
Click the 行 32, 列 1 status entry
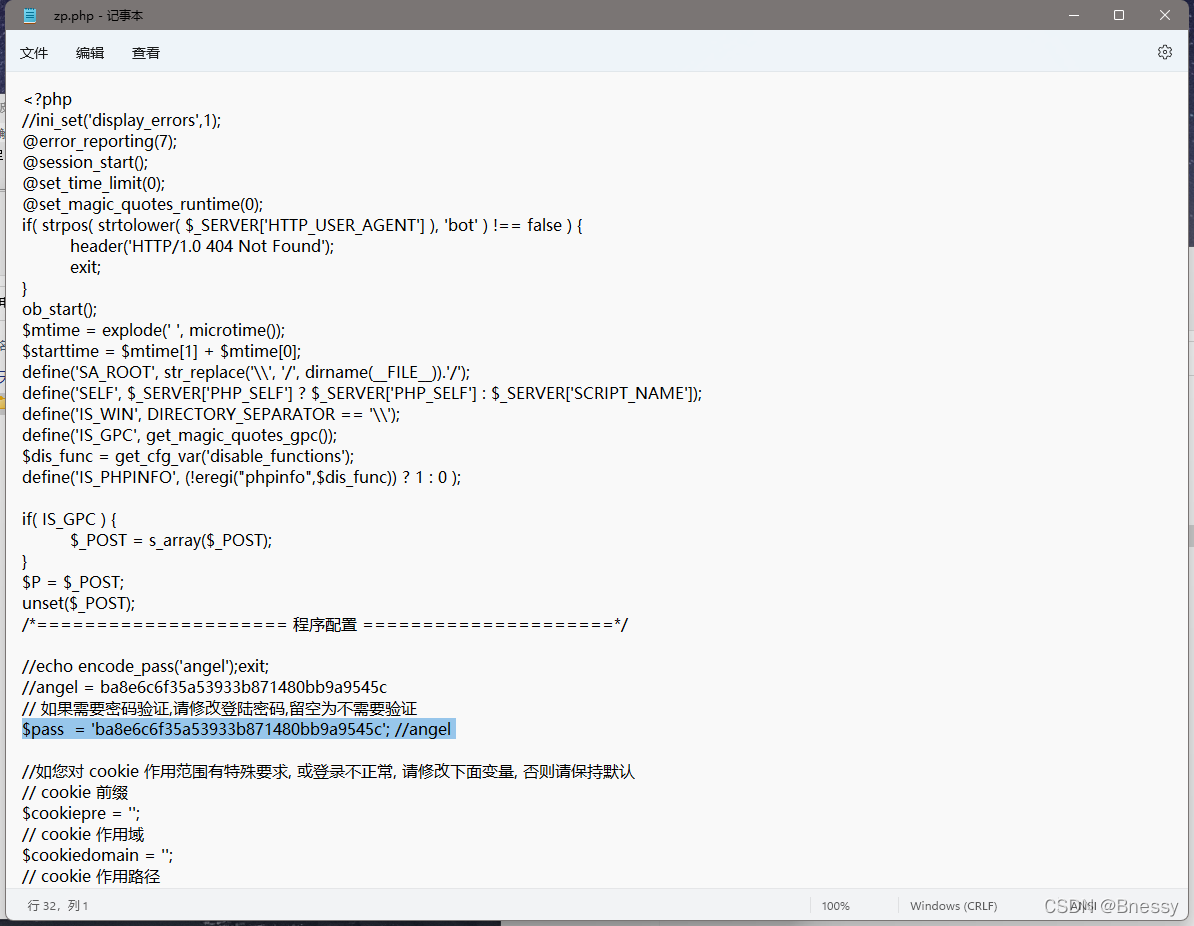point(58,905)
